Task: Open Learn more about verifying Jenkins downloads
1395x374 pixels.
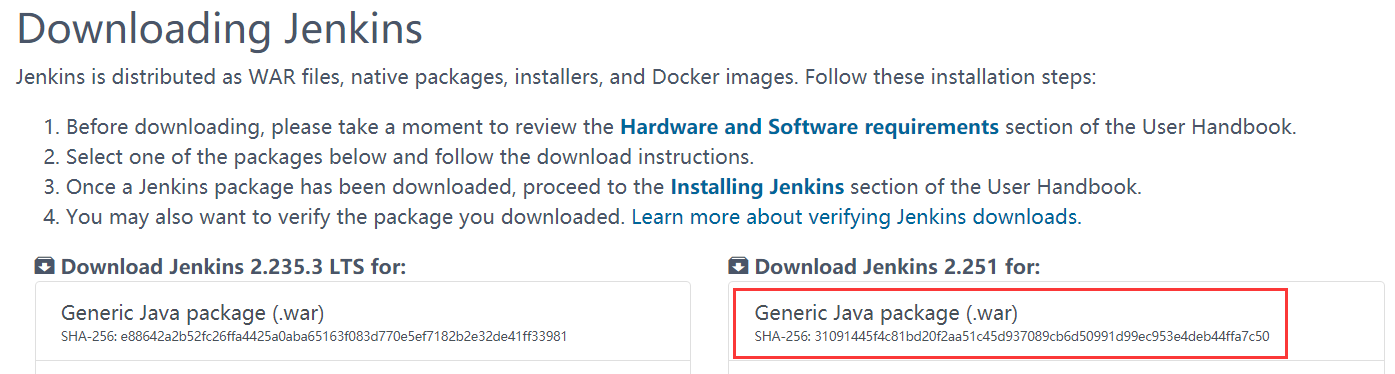Action: click(855, 217)
